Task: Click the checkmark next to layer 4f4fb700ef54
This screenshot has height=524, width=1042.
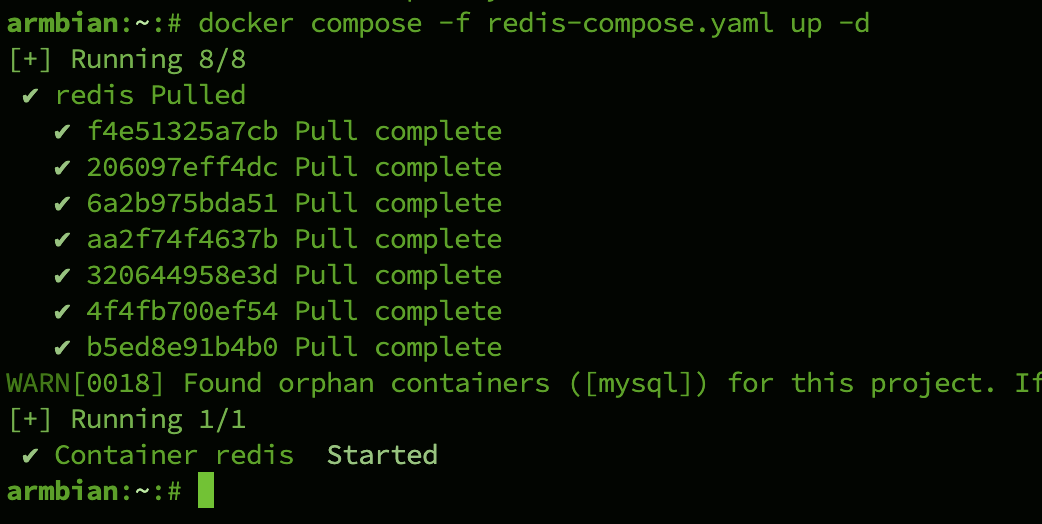Action: pos(63,312)
